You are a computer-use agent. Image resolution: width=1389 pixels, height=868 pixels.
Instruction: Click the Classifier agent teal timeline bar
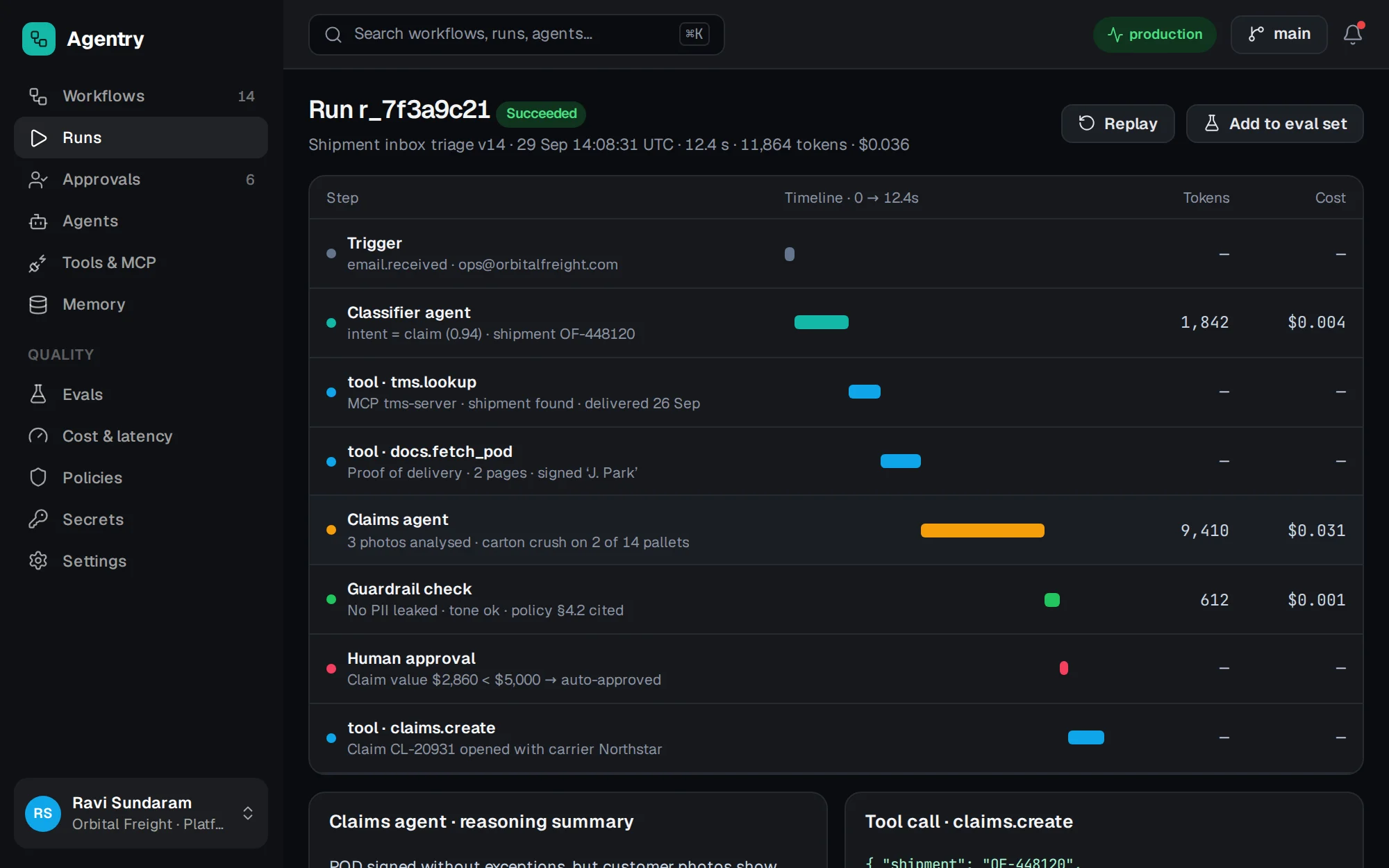822,322
